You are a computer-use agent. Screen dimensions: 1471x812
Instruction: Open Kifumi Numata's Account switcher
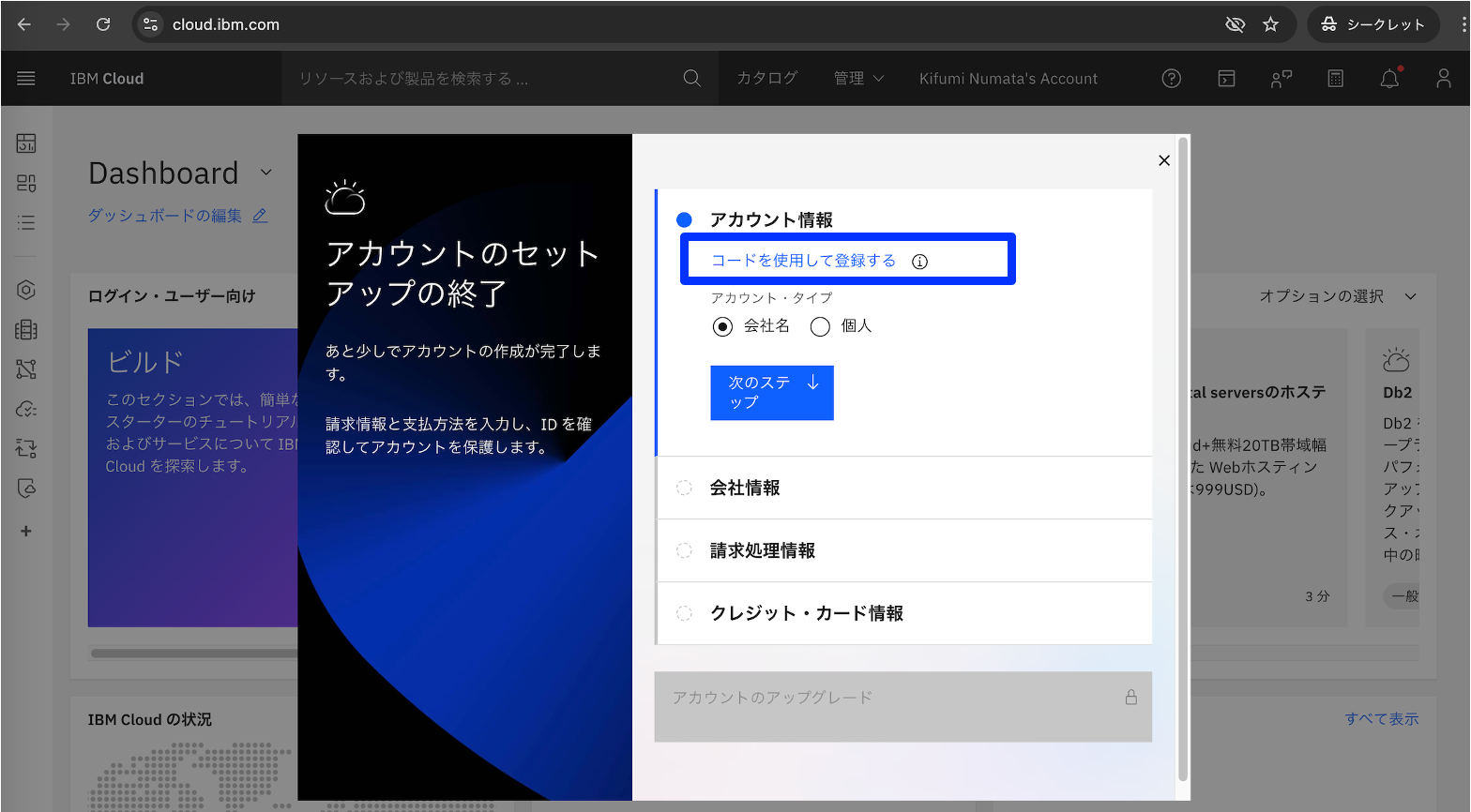1008,79
